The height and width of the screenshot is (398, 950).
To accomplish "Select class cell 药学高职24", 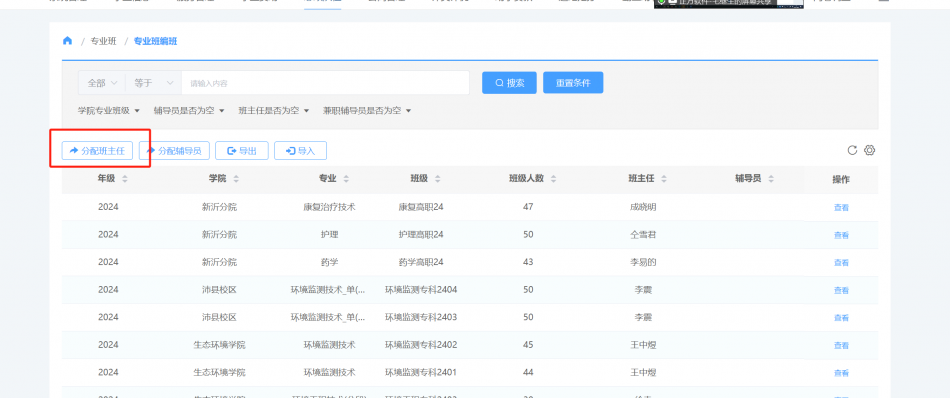I will pos(421,262).
